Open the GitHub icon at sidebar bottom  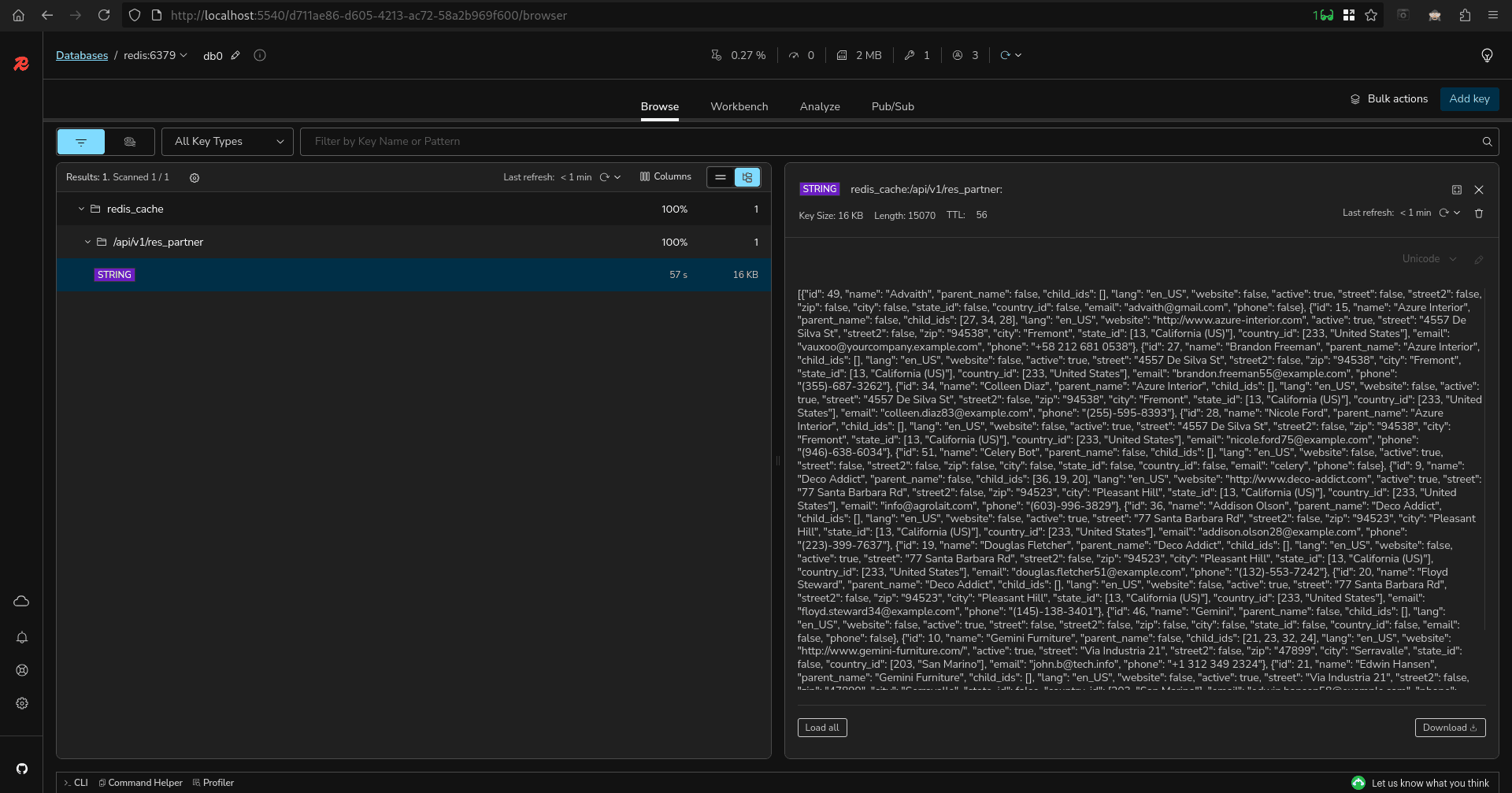click(21, 769)
